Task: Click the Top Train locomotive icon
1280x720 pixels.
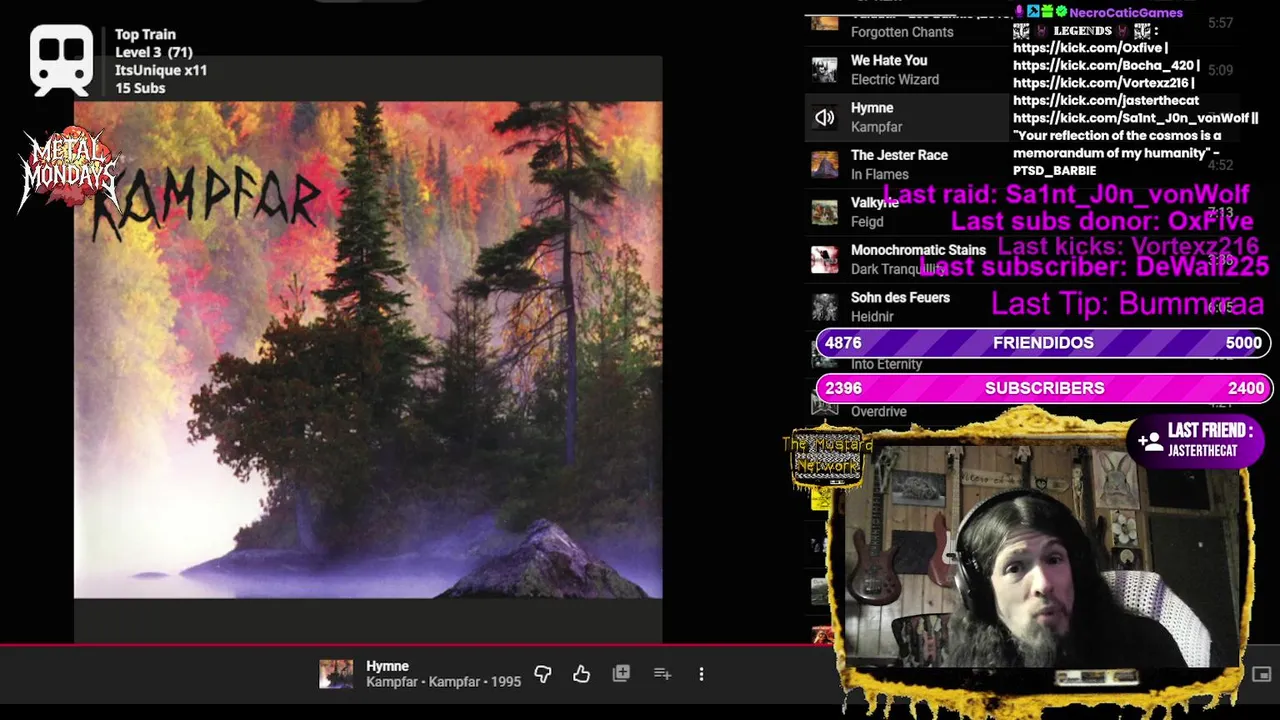Action: pyautogui.click(x=62, y=60)
